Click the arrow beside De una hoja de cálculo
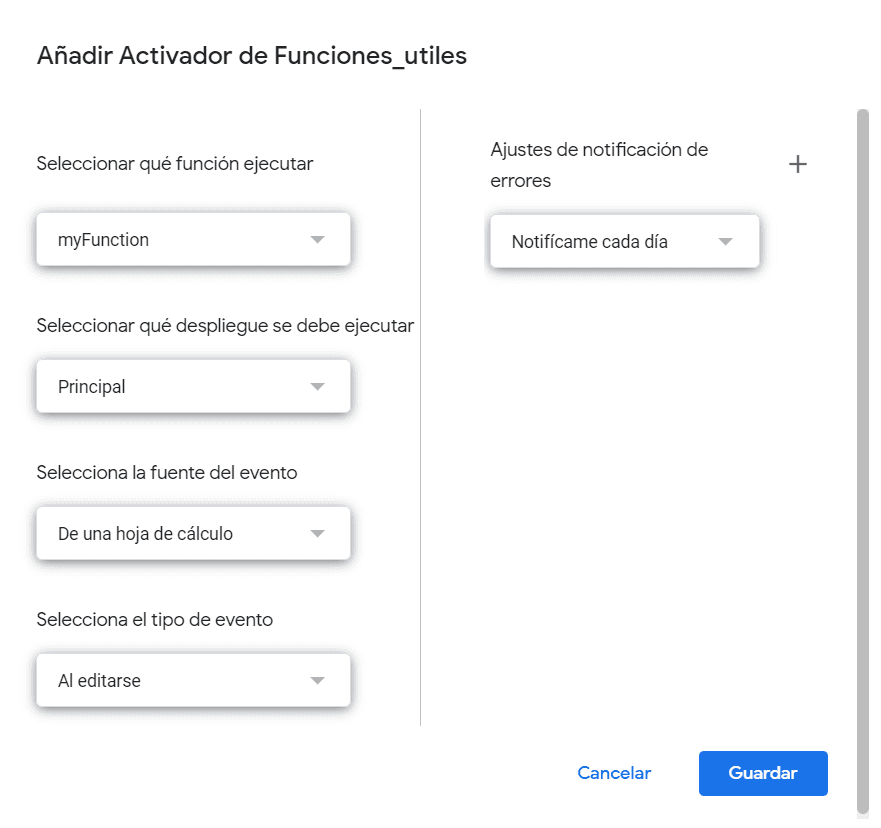The height and width of the screenshot is (828, 881). click(x=317, y=534)
